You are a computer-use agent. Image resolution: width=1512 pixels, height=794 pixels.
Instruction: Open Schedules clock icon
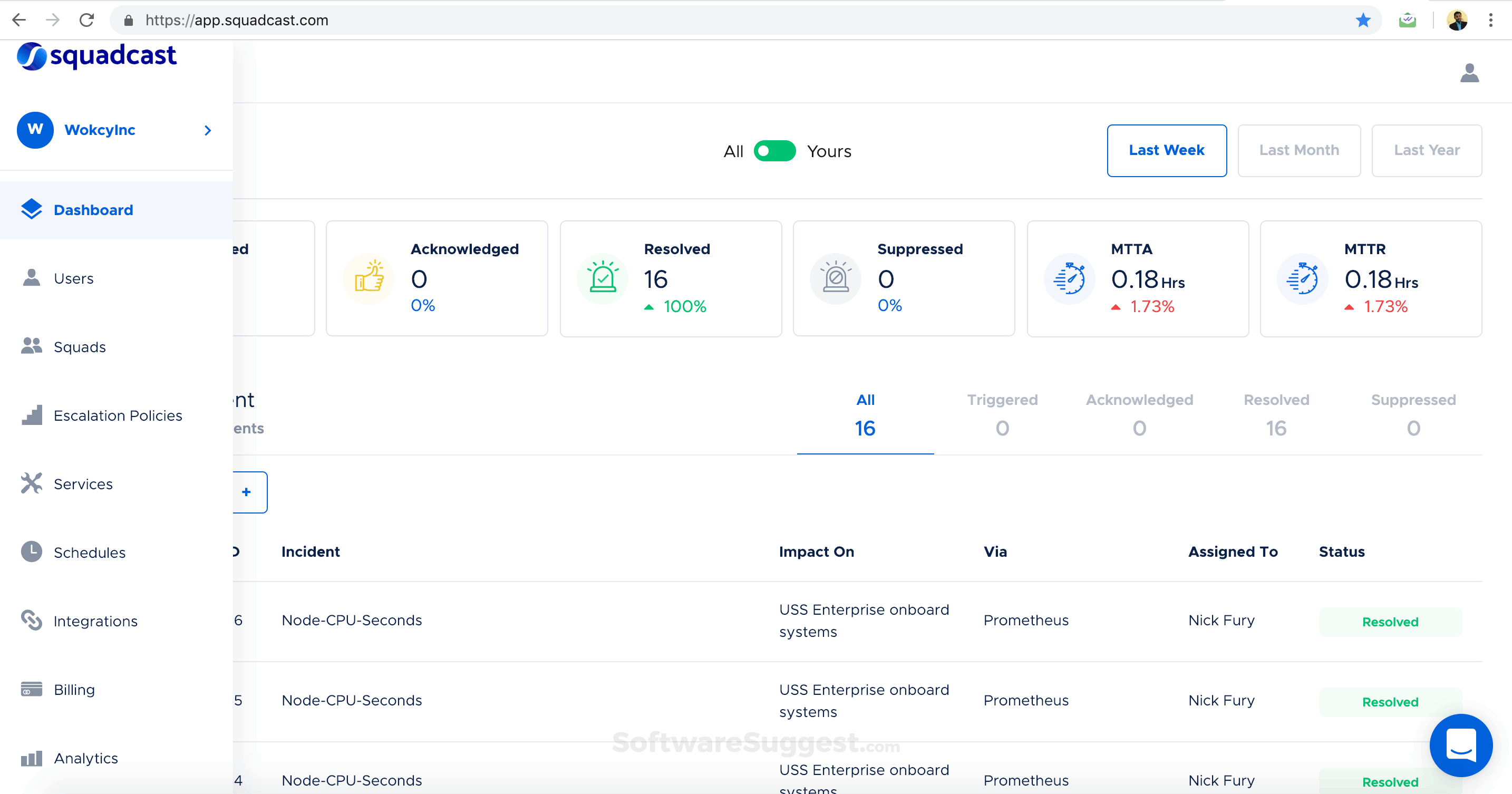tap(31, 551)
